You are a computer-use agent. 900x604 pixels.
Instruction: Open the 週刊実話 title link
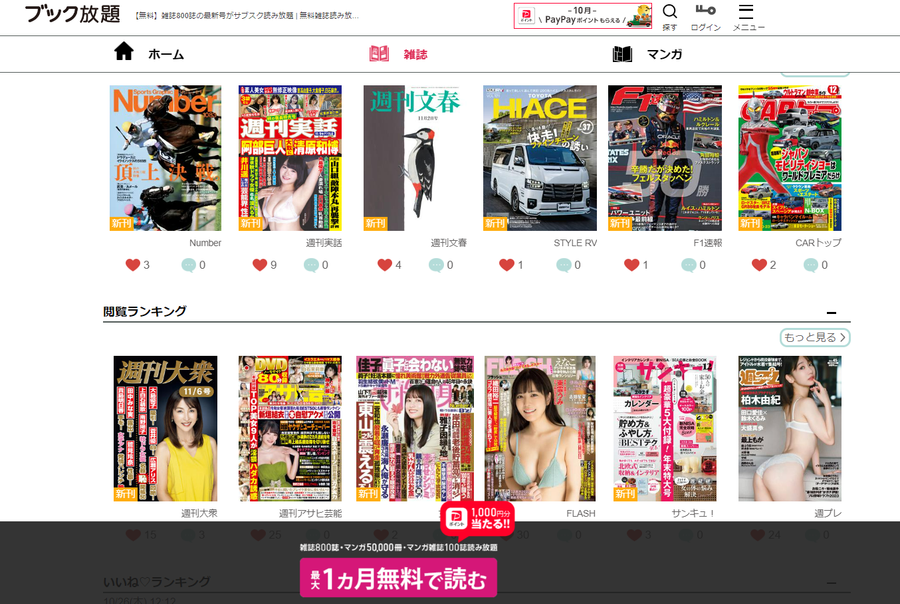click(x=324, y=243)
